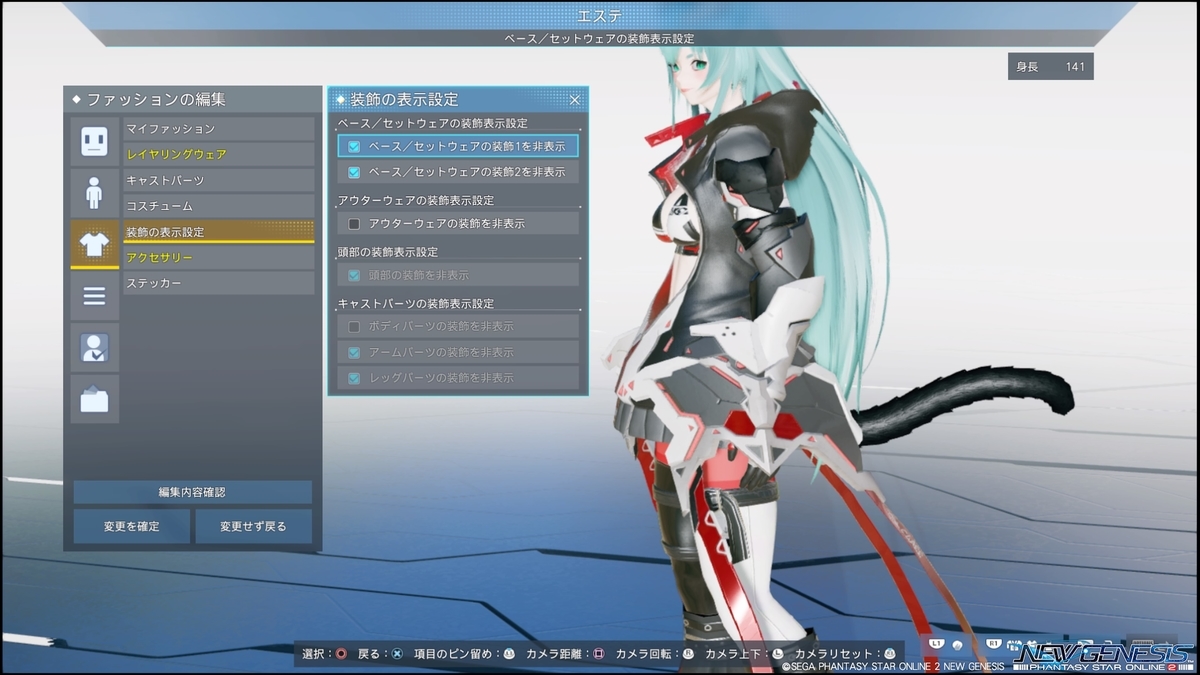The width and height of the screenshot is (1200, 675).
Task: Open the body figure icon category
Action: tap(95, 193)
